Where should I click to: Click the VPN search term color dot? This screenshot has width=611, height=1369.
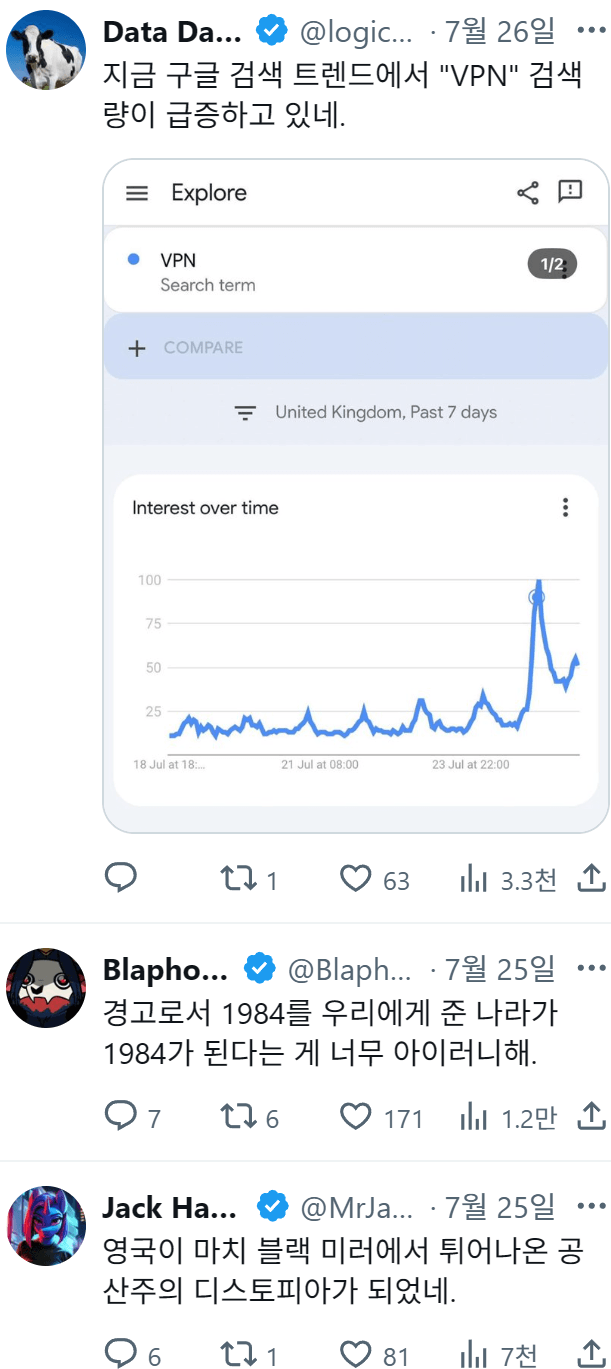tap(133, 260)
